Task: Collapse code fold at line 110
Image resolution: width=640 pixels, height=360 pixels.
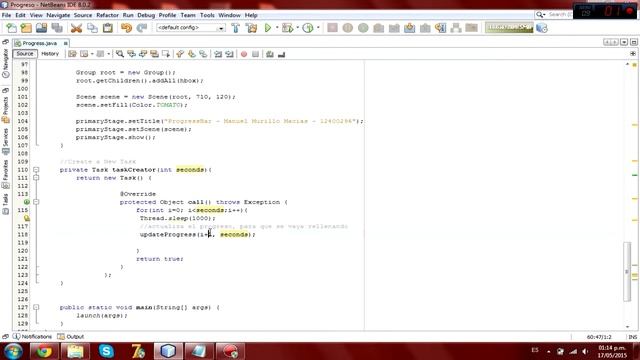Action: click(36, 169)
